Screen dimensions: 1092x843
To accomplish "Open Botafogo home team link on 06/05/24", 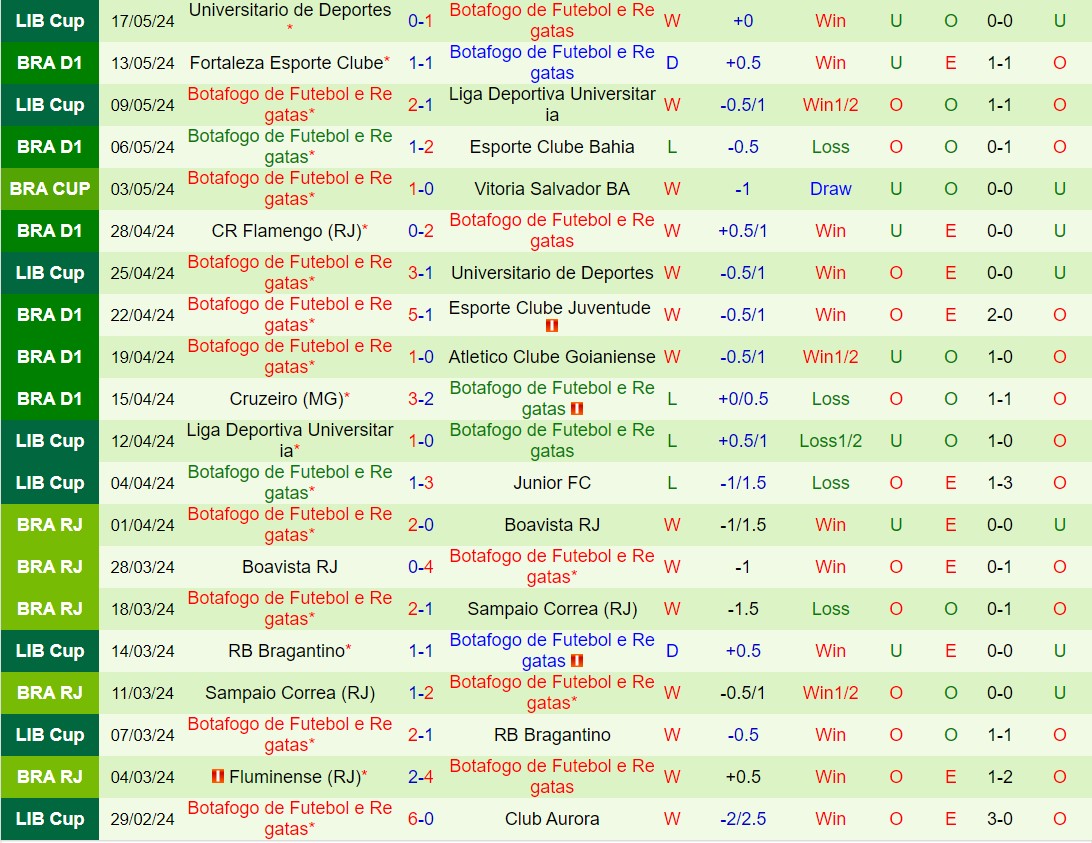I will click(x=290, y=147).
